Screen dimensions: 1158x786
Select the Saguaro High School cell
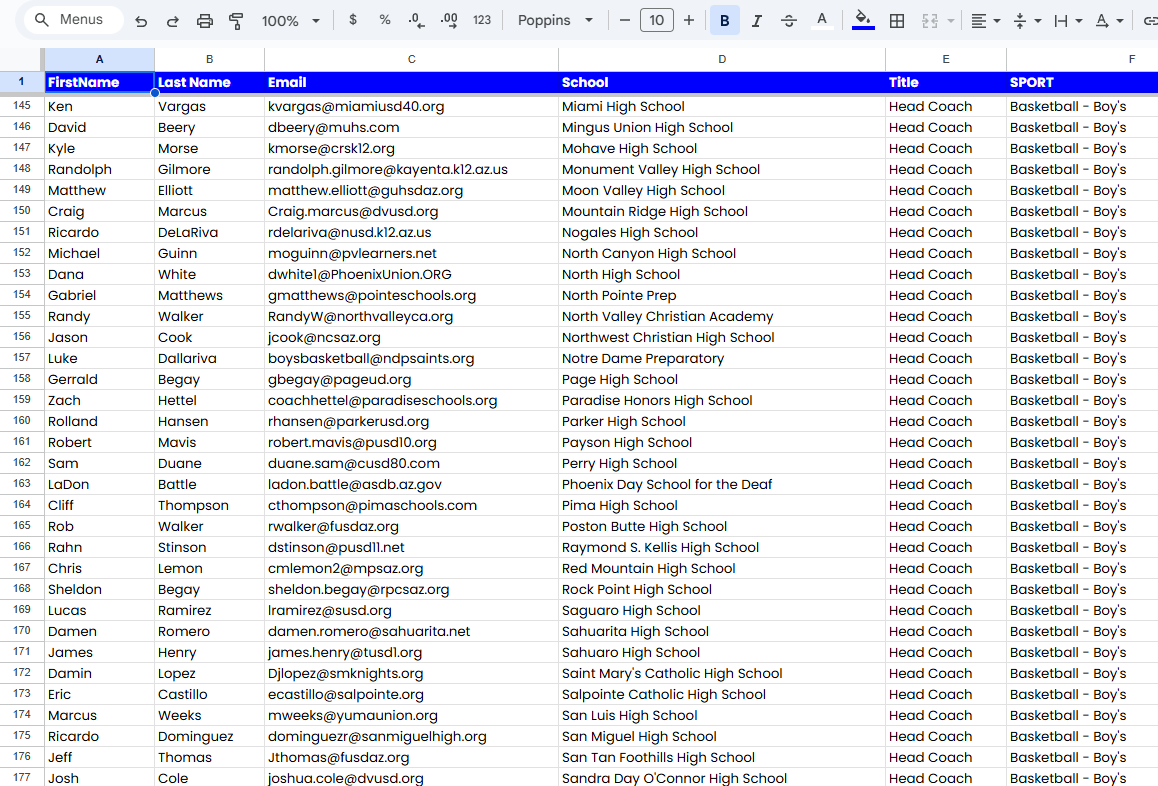[722, 610]
